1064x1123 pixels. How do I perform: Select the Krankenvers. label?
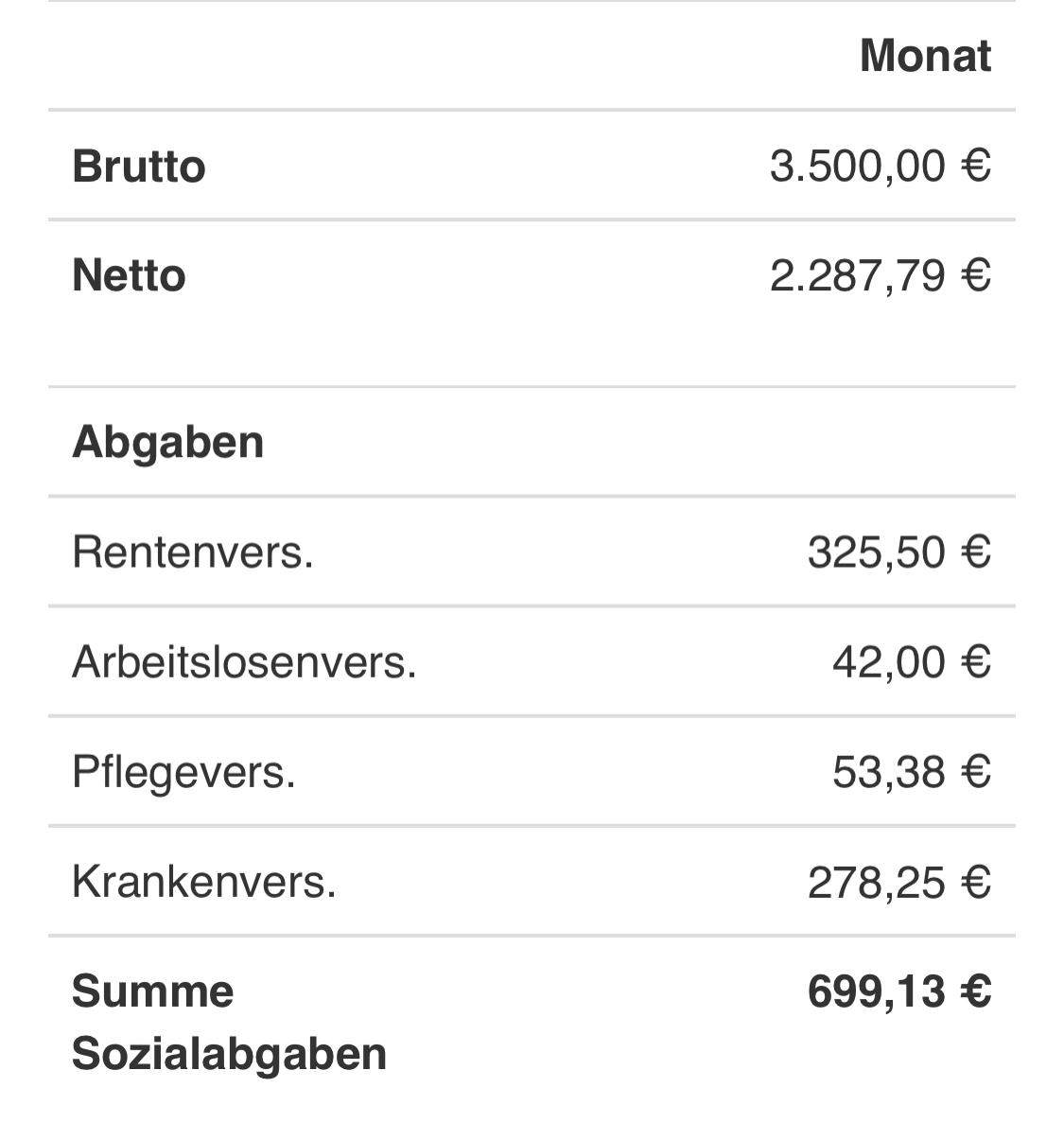point(203,883)
